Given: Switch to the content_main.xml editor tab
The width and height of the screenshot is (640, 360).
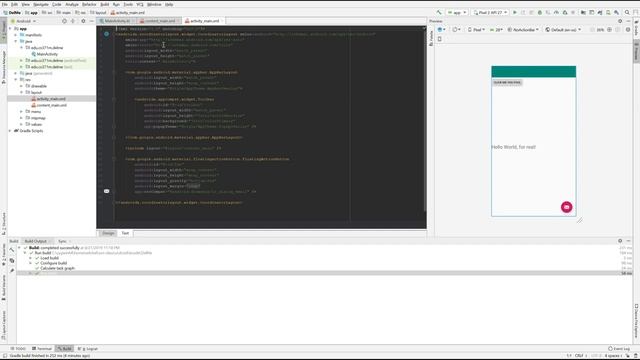Looking at the screenshot, I should [x=160, y=21].
